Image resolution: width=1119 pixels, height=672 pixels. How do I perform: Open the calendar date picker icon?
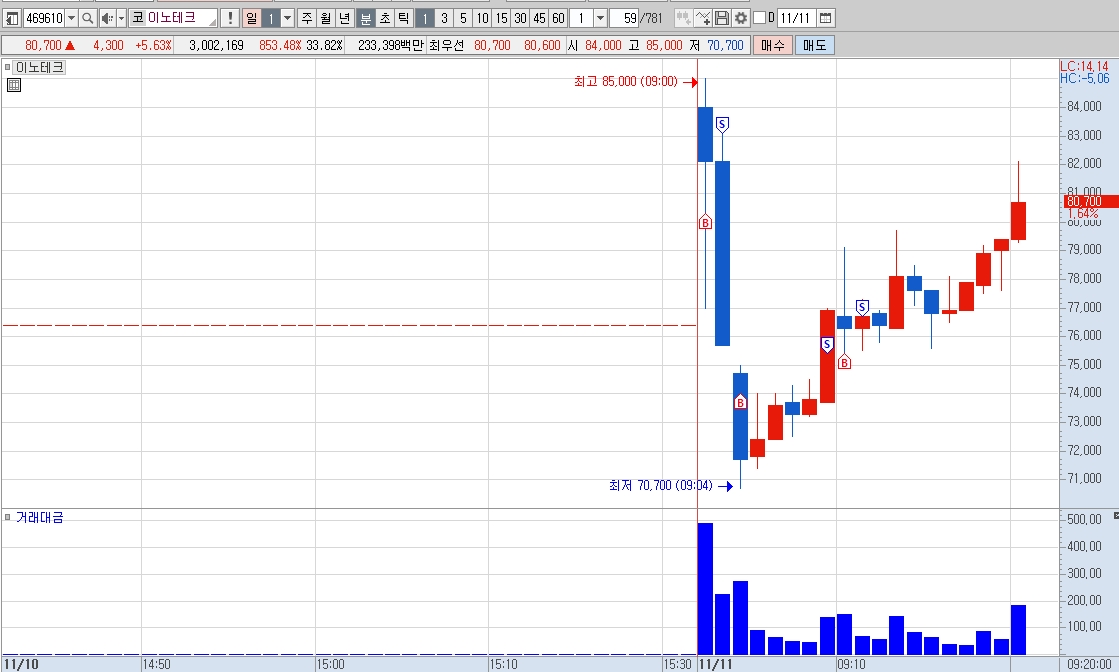point(825,18)
